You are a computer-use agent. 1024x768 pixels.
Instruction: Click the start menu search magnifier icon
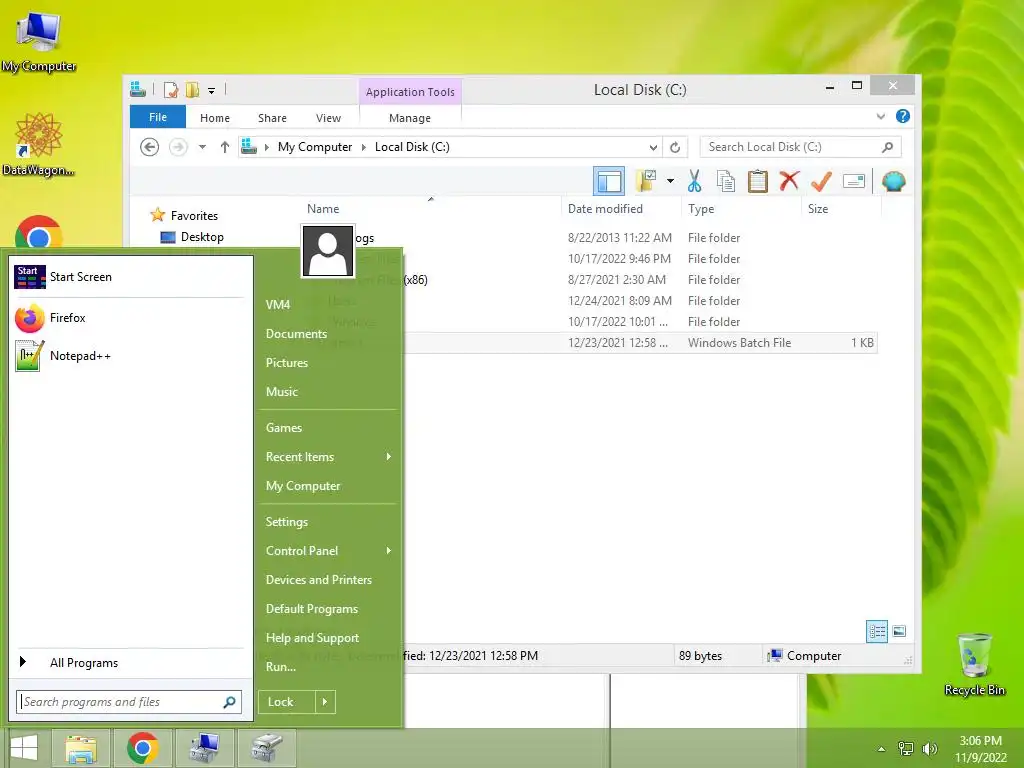(229, 702)
